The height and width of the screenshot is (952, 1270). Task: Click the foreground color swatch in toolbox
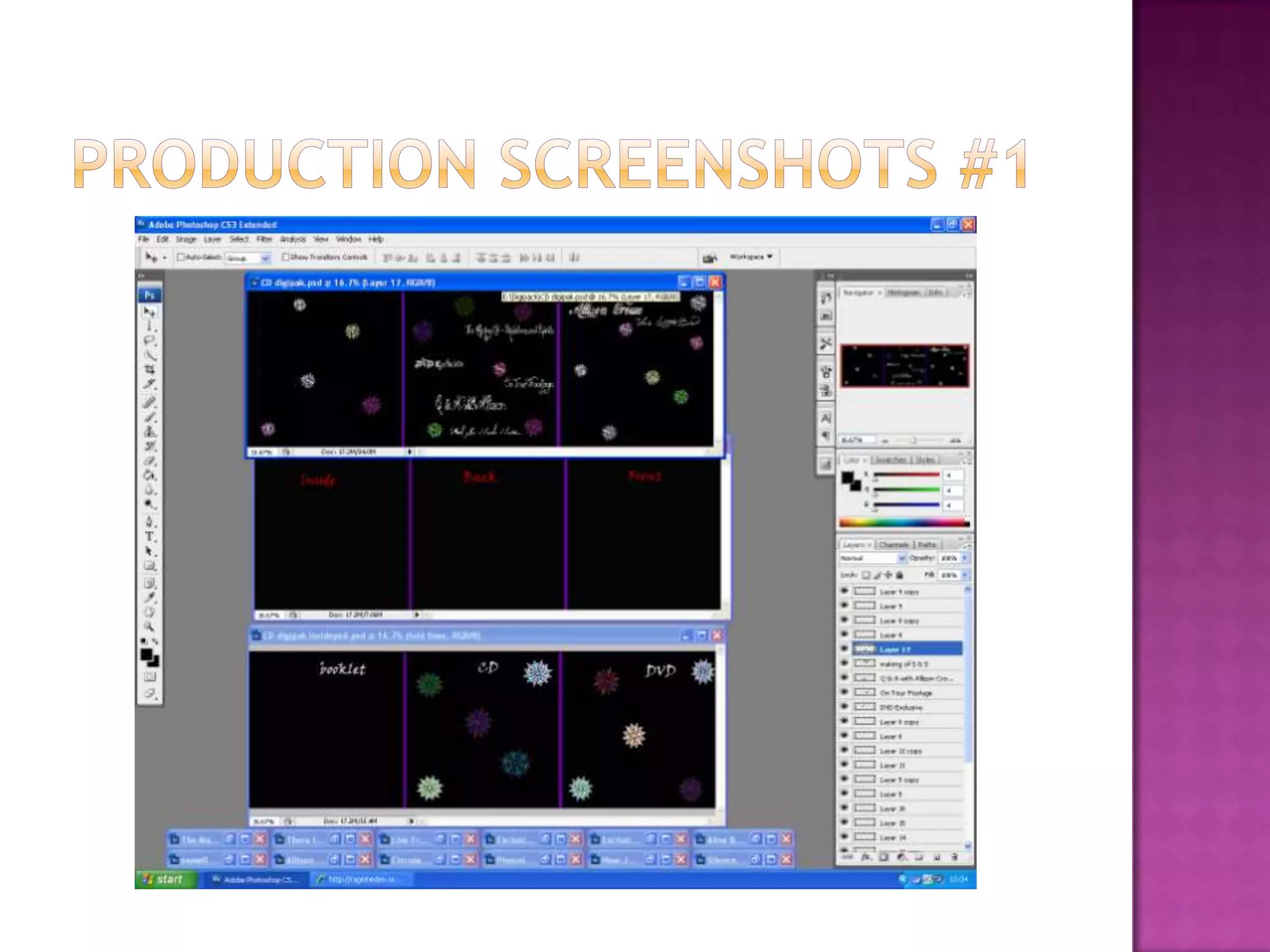pos(146,654)
